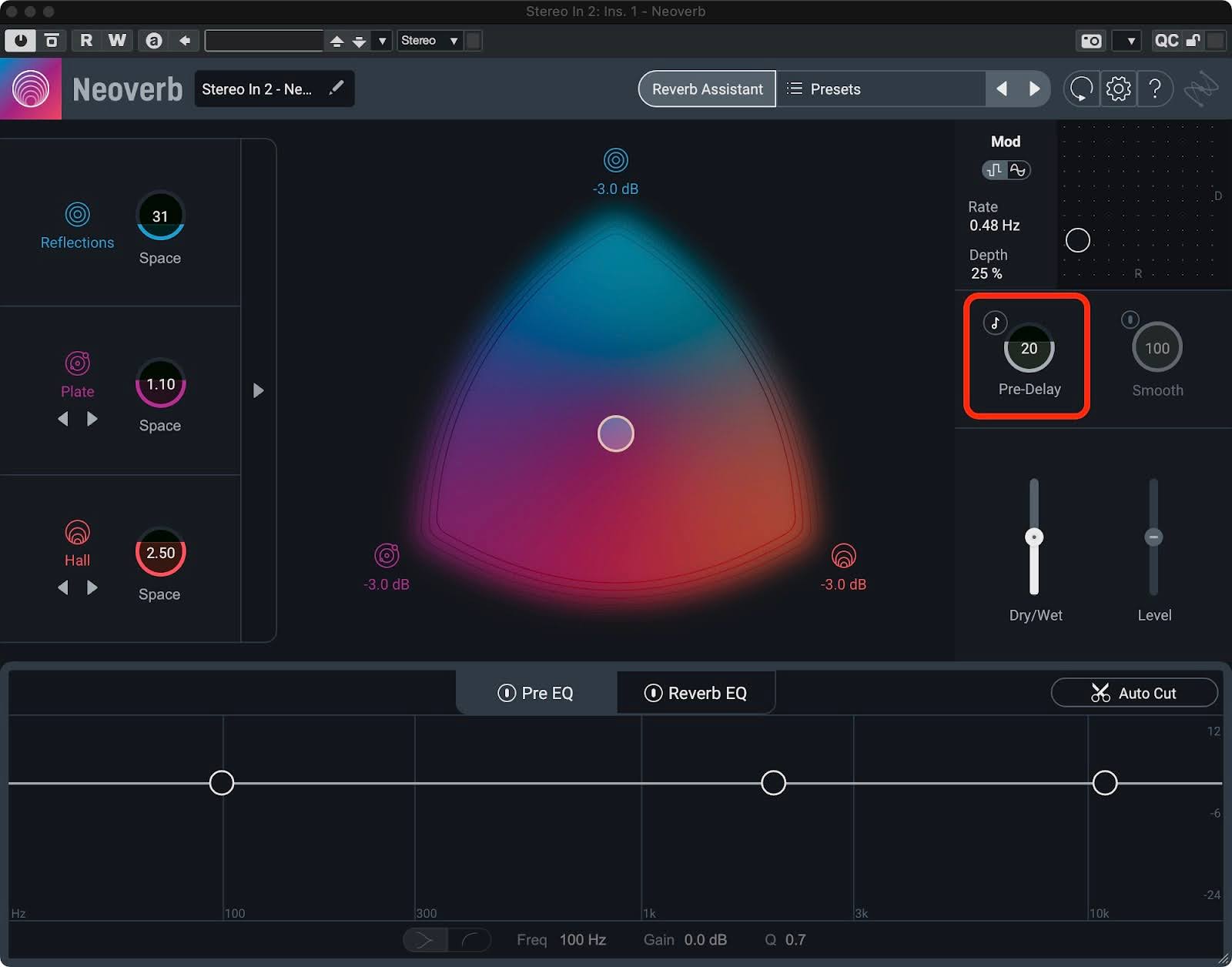The width and height of the screenshot is (1232, 967).
Task: Click the circular arrow reset icon
Action: tap(1081, 89)
